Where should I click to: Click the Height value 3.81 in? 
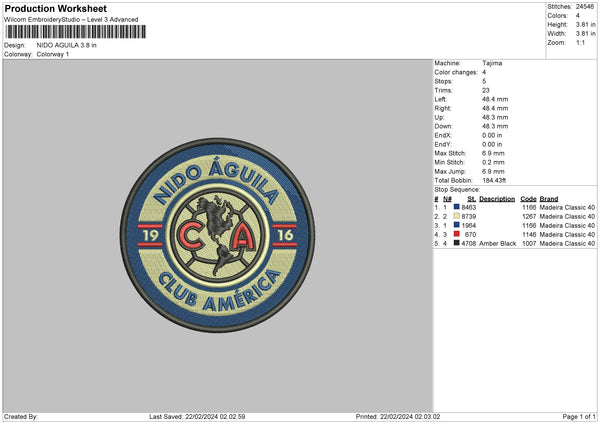[586, 24]
